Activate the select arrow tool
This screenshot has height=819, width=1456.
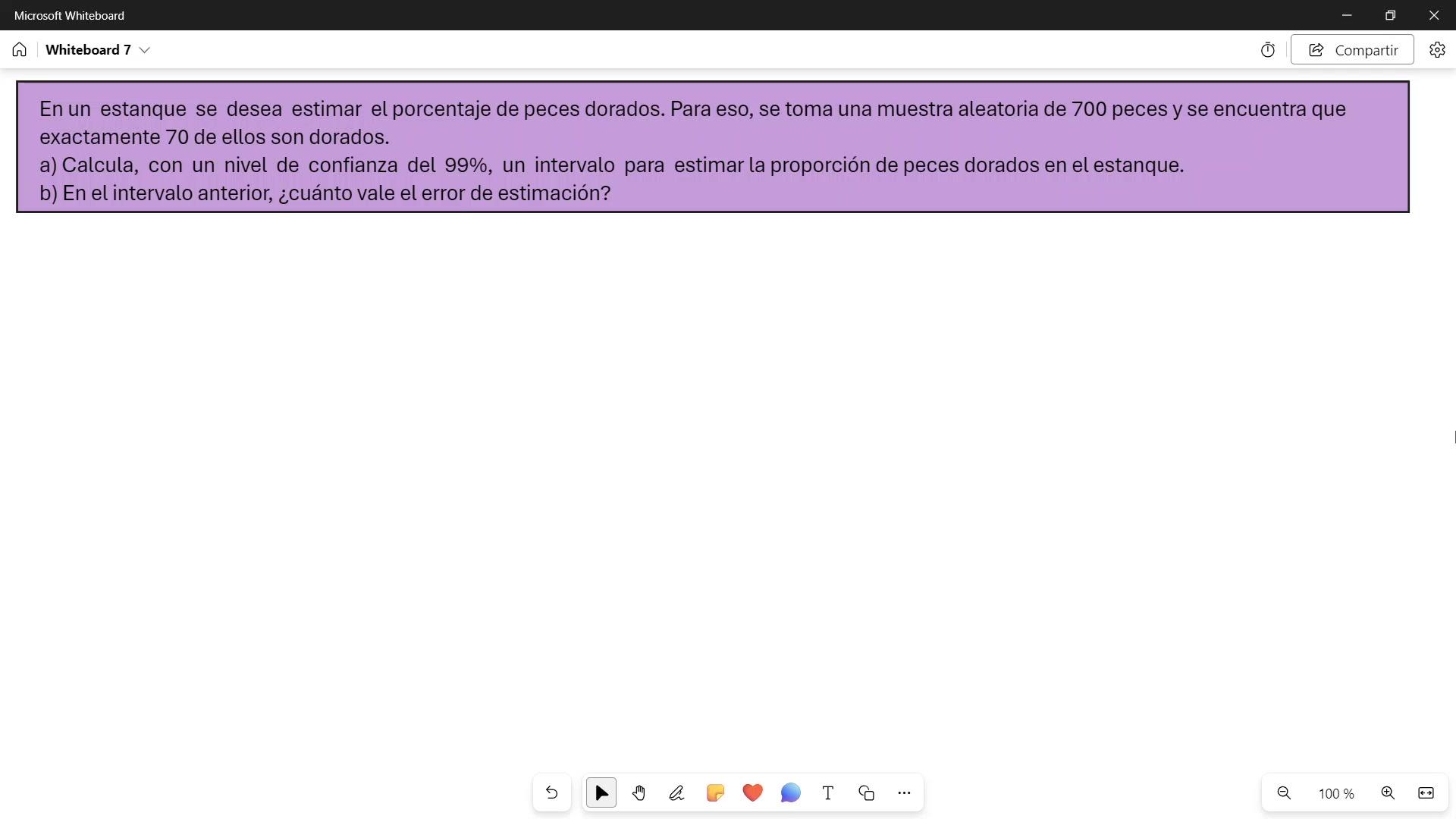pyautogui.click(x=601, y=793)
